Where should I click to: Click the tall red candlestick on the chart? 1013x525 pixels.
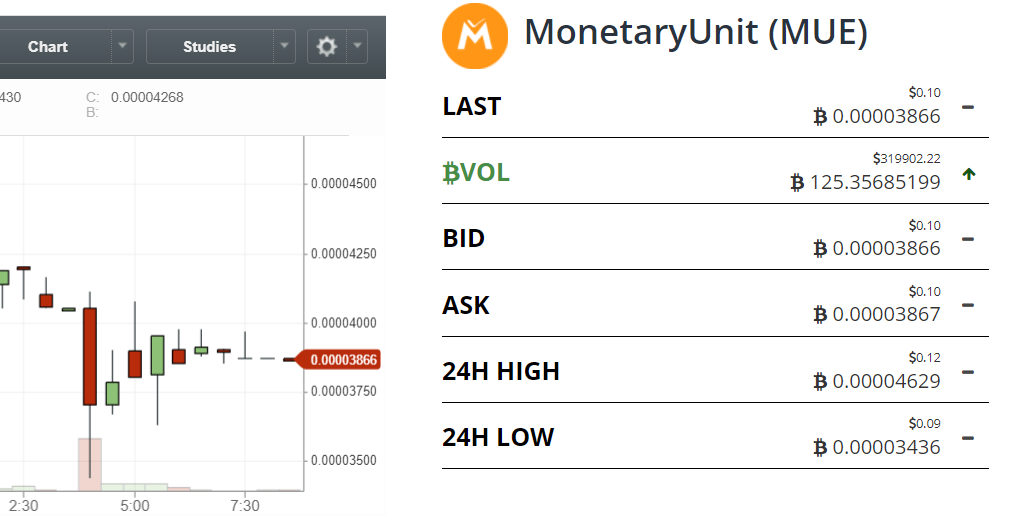pos(90,355)
